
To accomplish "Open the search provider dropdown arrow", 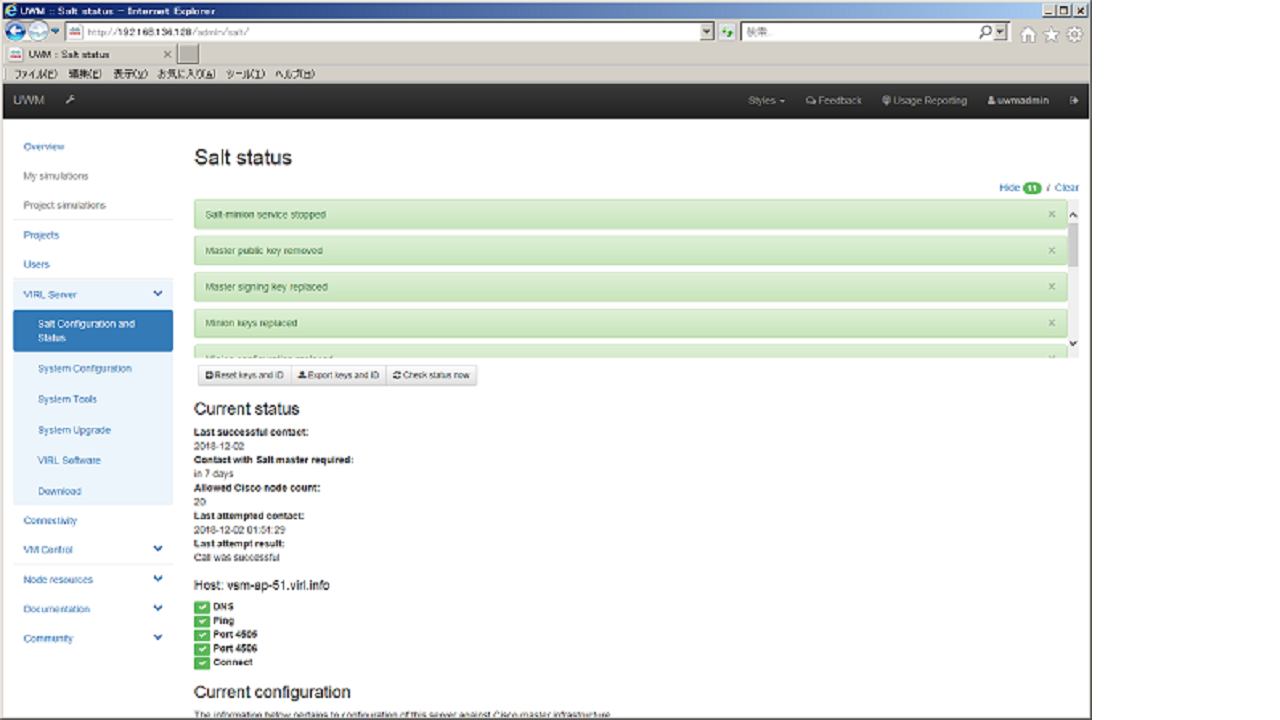I will (1001, 32).
